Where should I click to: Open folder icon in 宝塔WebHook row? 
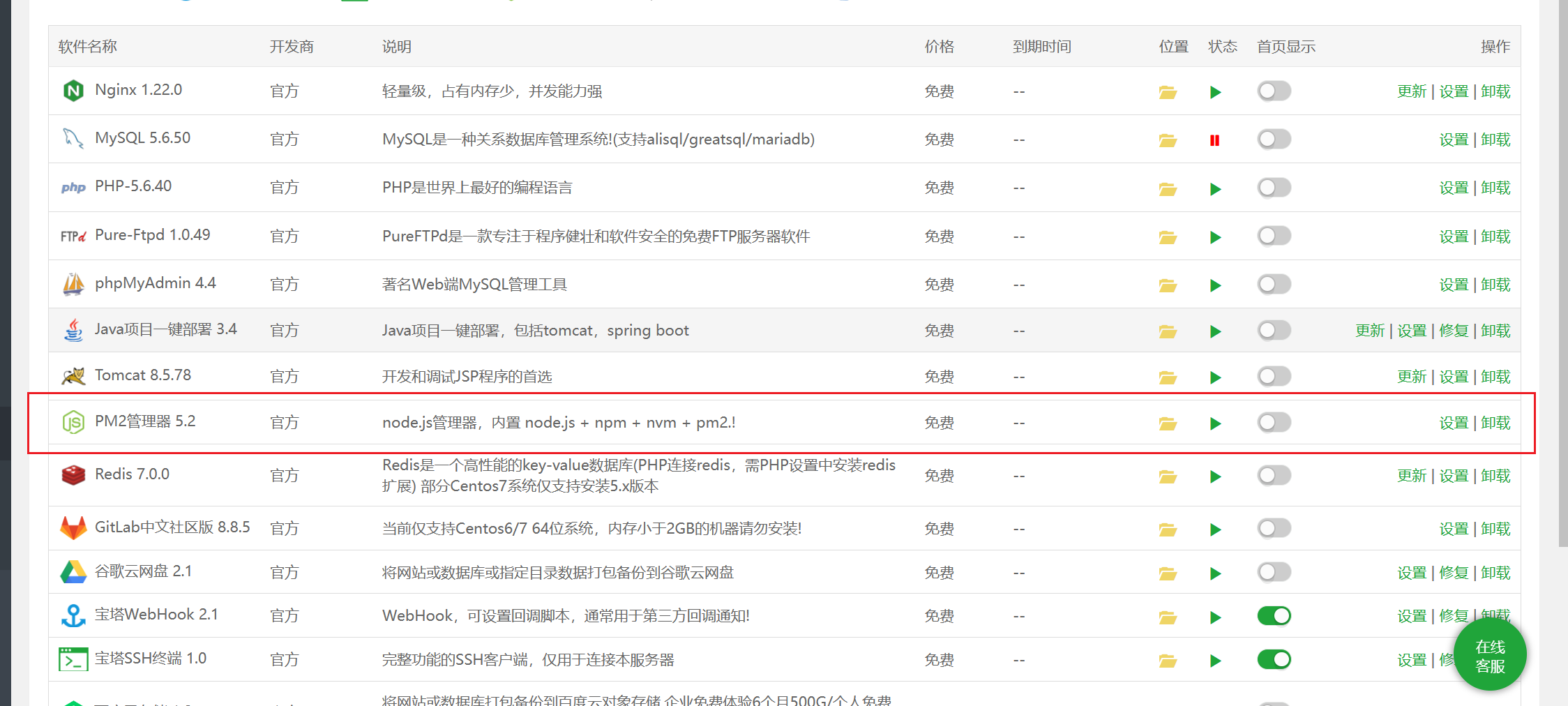click(1168, 617)
